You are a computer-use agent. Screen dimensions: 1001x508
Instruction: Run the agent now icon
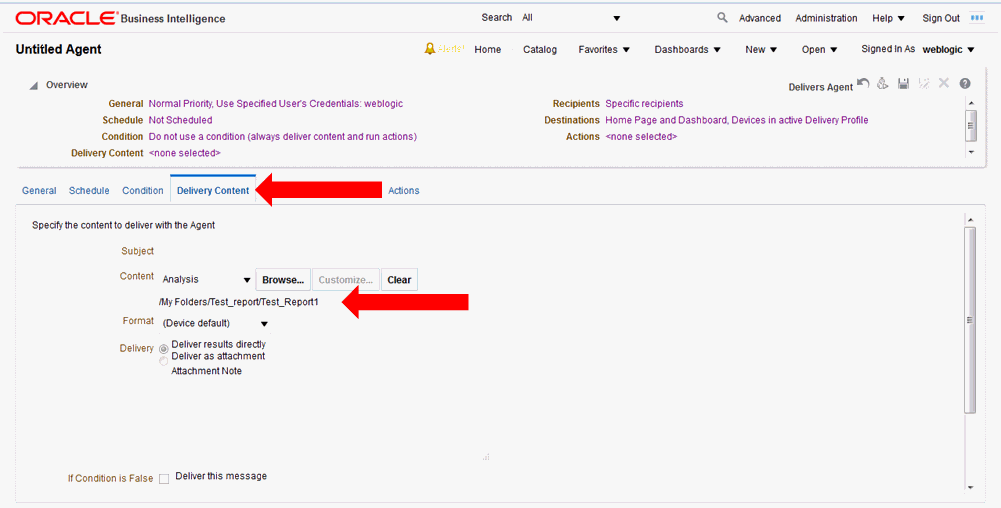883,84
